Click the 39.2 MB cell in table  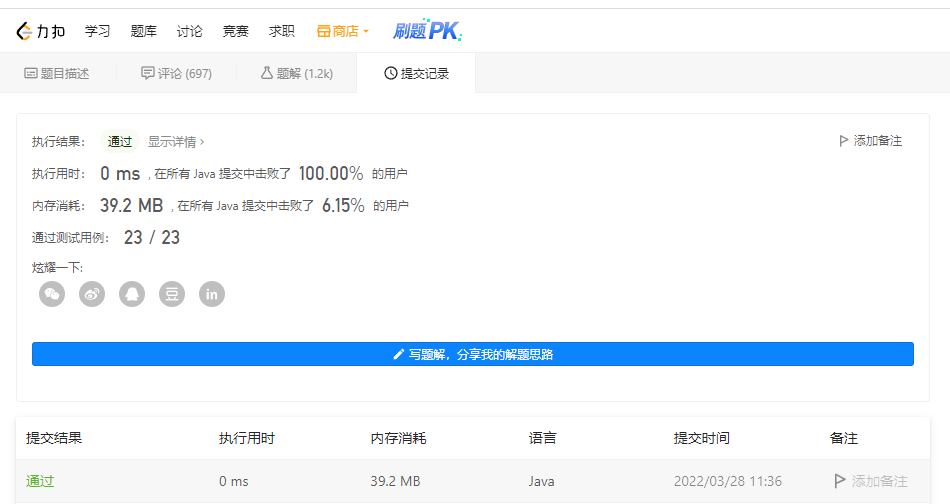tap(396, 482)
